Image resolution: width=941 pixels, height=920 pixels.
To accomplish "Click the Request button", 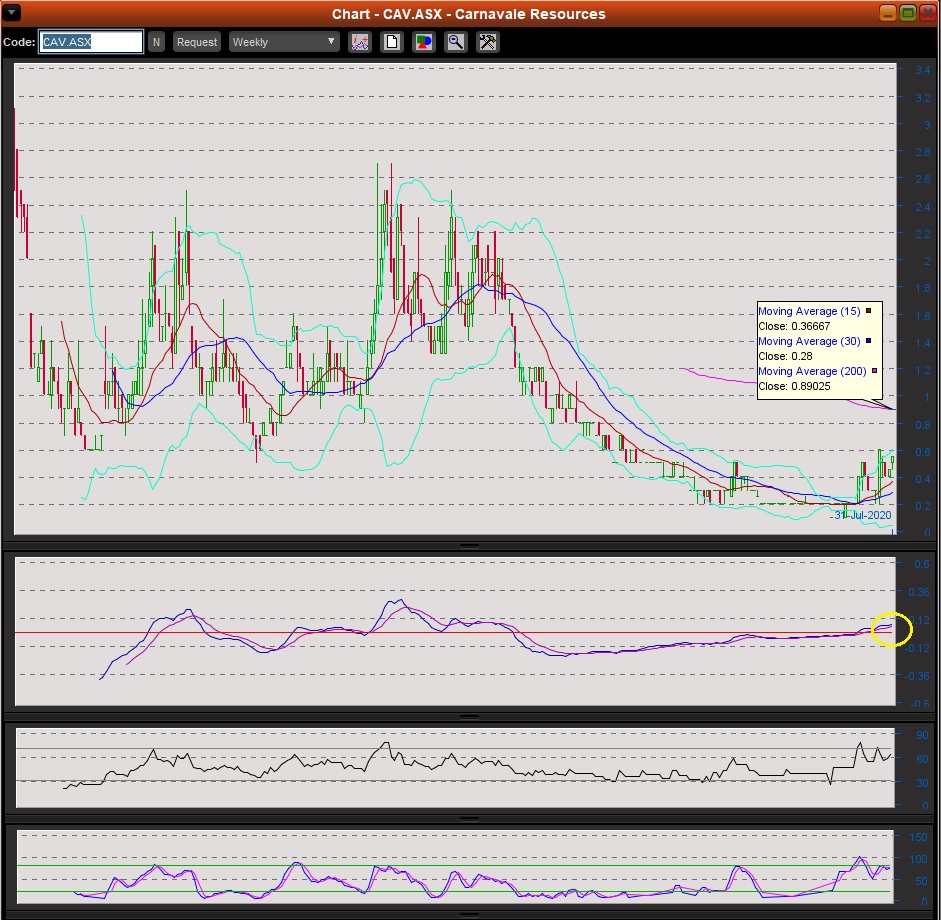I will (197, 42).
